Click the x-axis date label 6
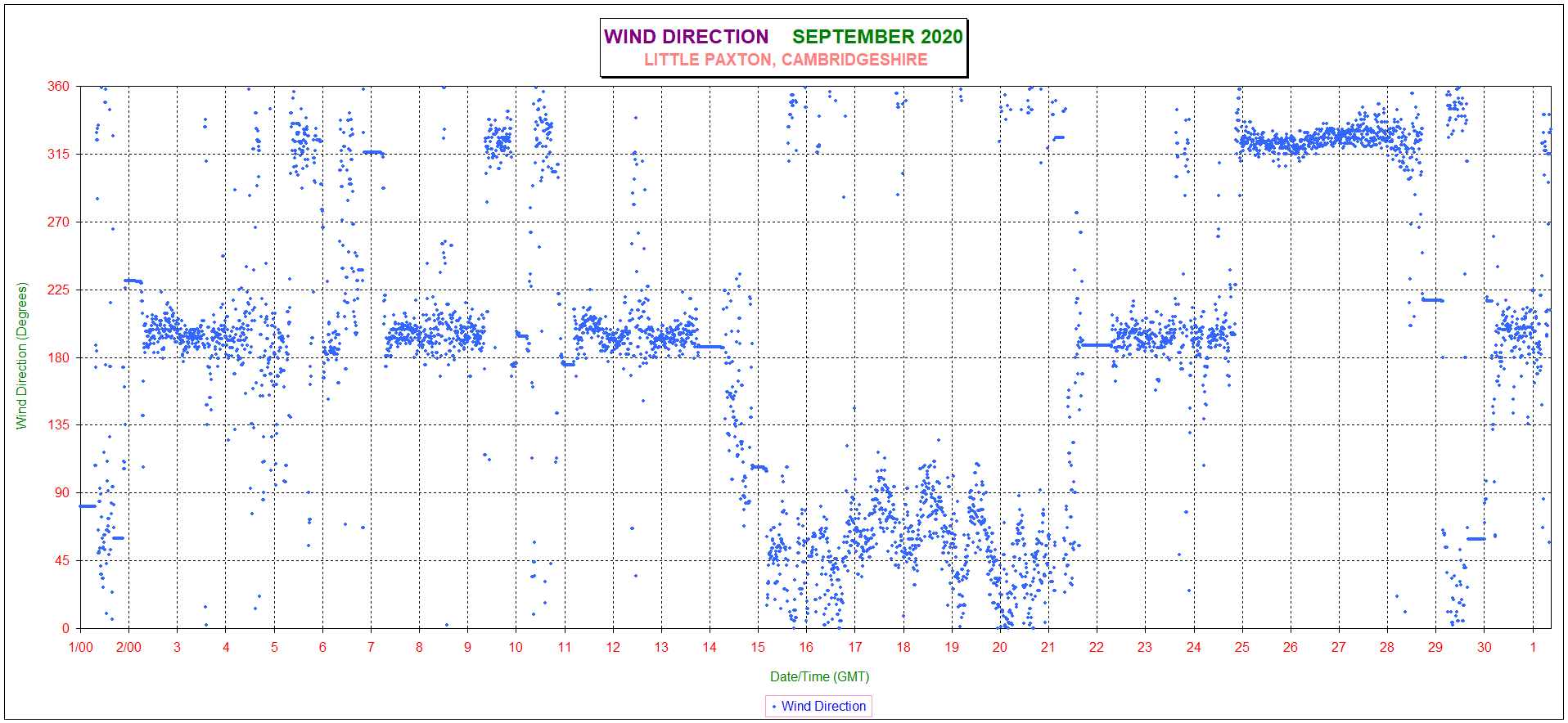Image resolution: width=1568 pixels, height=723 pixels. click(x=322, y=647)
